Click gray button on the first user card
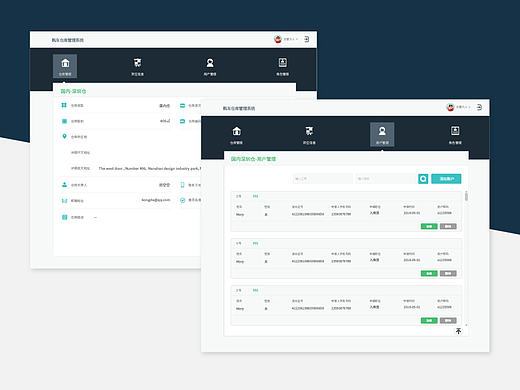520x390 pixels. point(448,226)
